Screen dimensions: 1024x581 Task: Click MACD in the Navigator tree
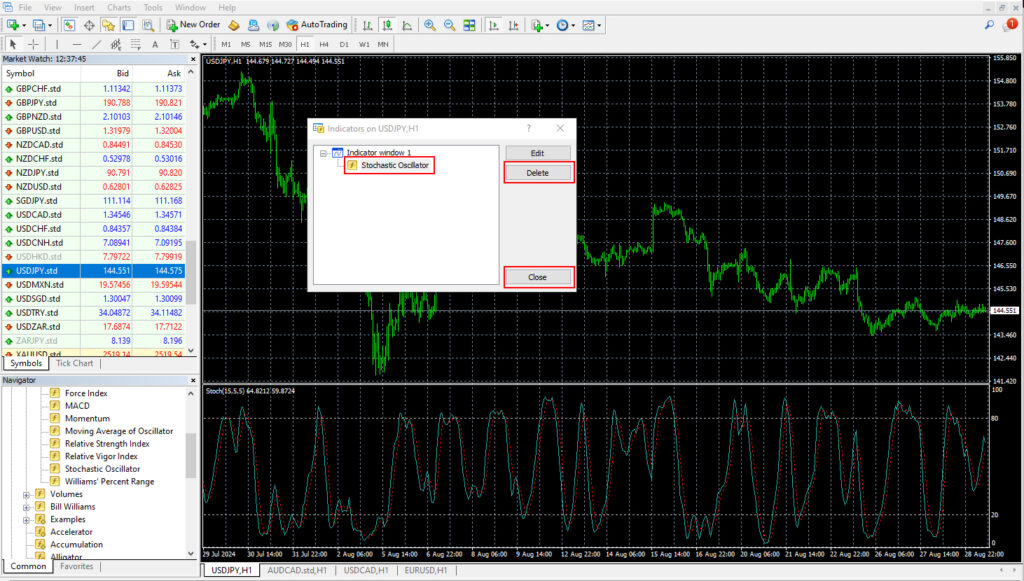point(77,406)
